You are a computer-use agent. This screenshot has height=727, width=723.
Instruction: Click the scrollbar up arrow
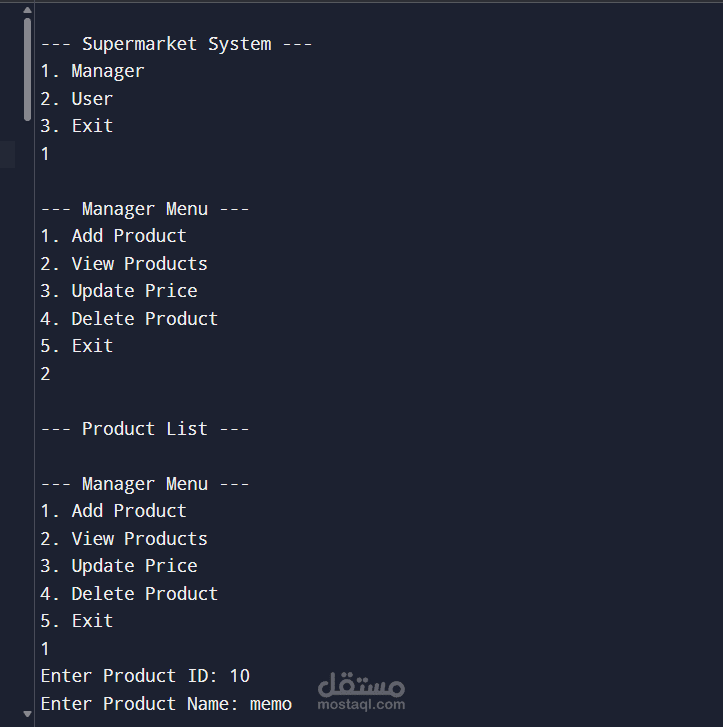coord(27,9)
